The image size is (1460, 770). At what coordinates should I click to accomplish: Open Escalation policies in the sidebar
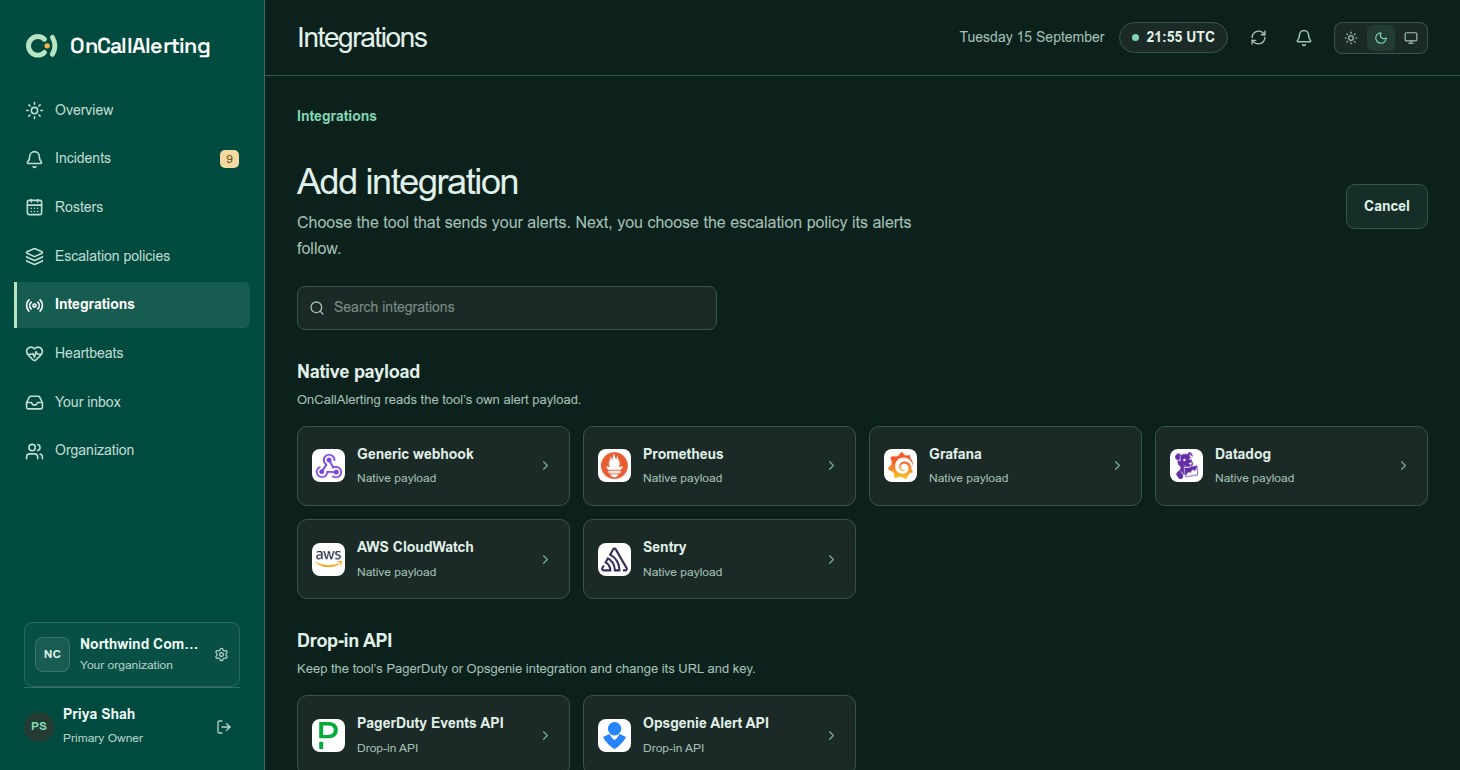pyautogui.click(x=132, y=256)
